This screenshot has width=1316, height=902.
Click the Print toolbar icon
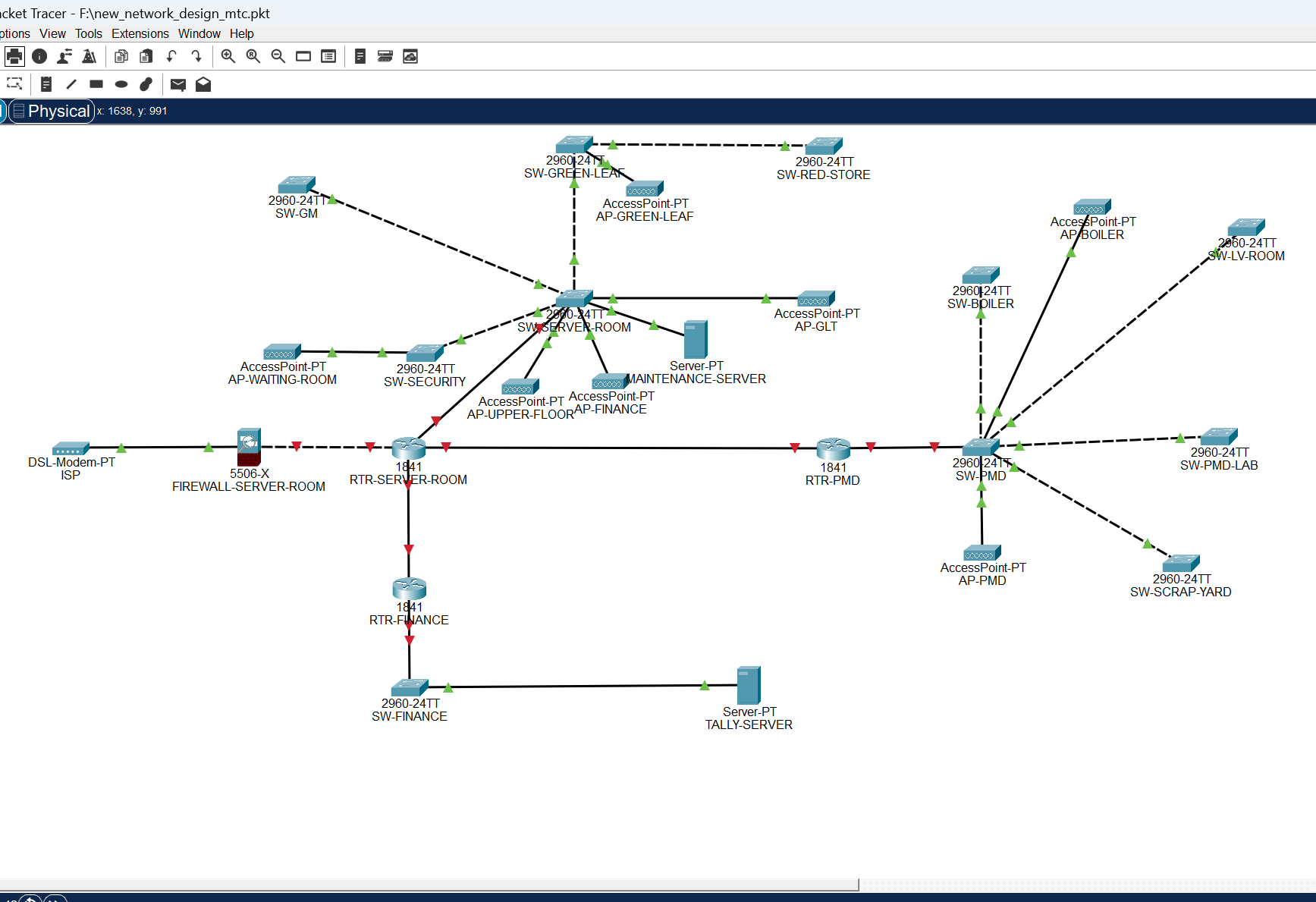coord(14,56)
